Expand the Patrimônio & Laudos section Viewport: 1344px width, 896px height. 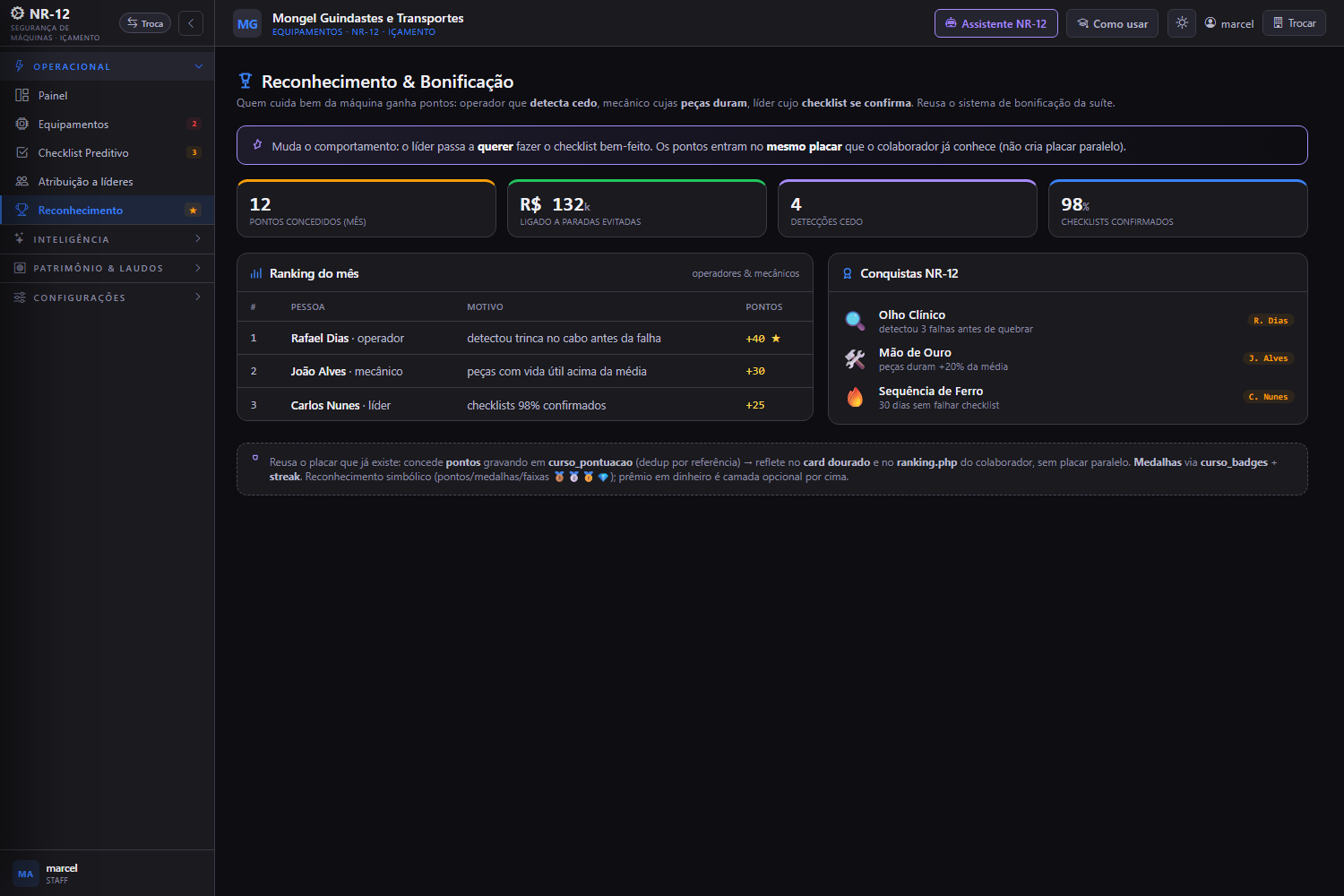[x=108, y=268]
